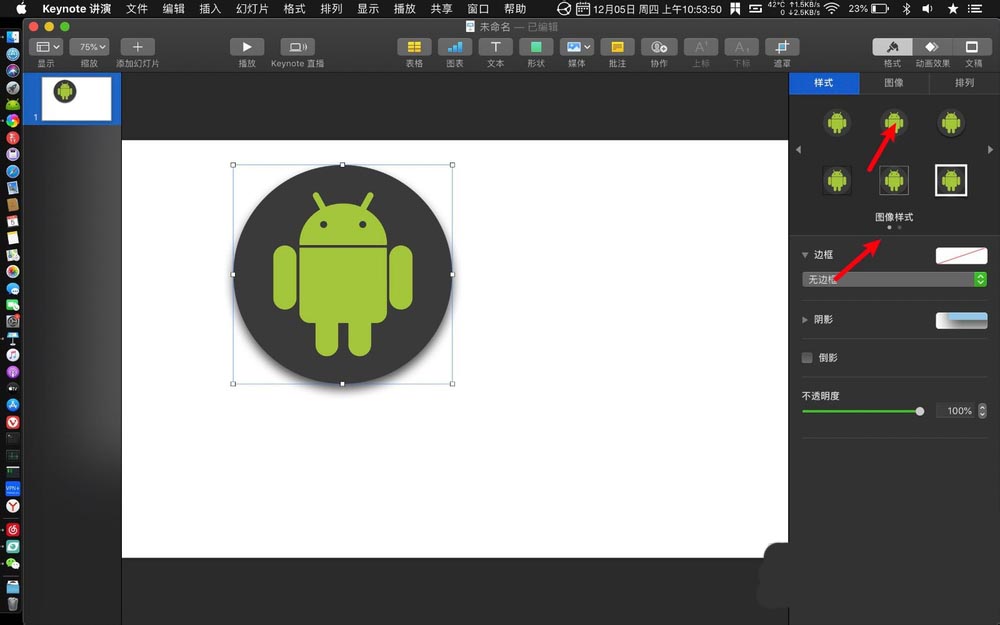Open the 75% zoom level dropdown

coord(89,47)
